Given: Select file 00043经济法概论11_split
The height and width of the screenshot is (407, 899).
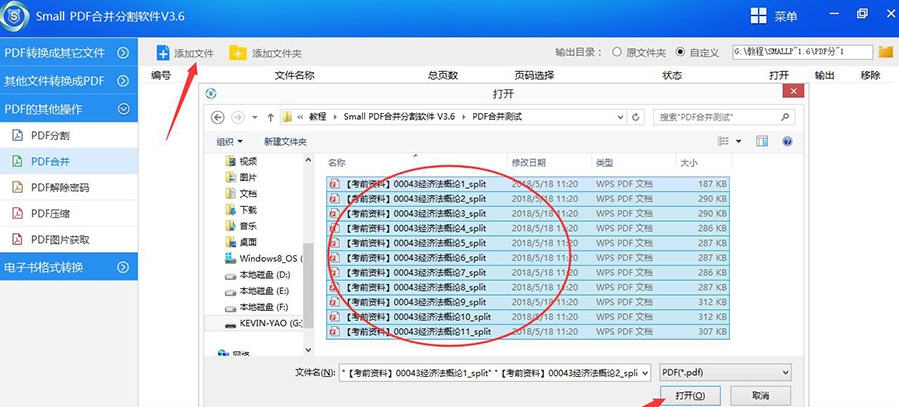Looking at the screenshot, I should [527, 331].
